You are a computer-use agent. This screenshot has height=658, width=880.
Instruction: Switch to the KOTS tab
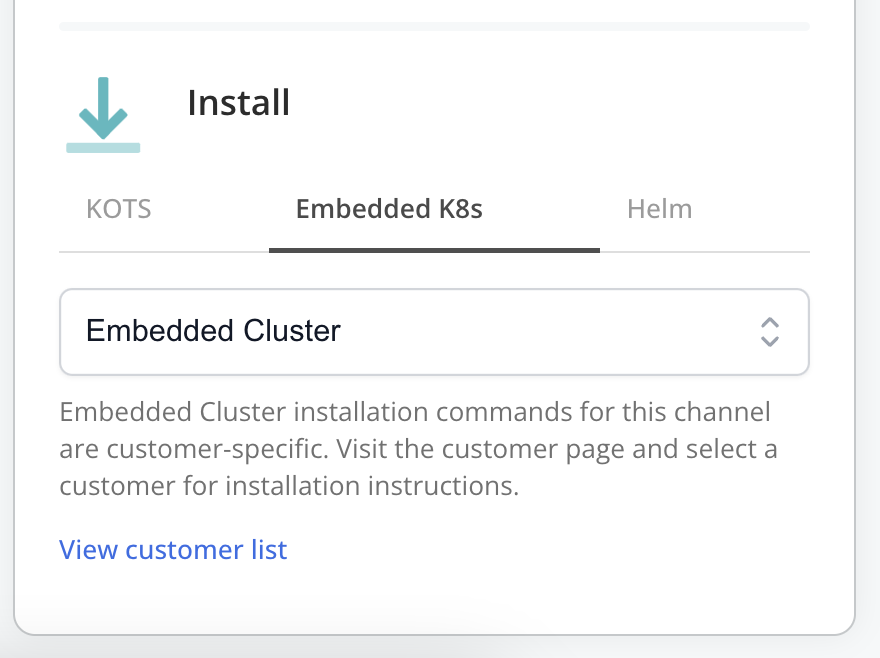pos(119,210)
